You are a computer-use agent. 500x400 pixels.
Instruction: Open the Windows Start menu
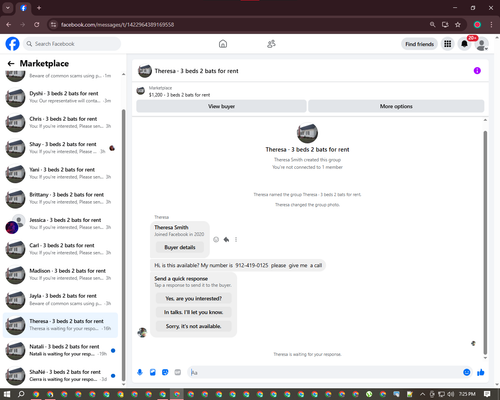(7, 394)
